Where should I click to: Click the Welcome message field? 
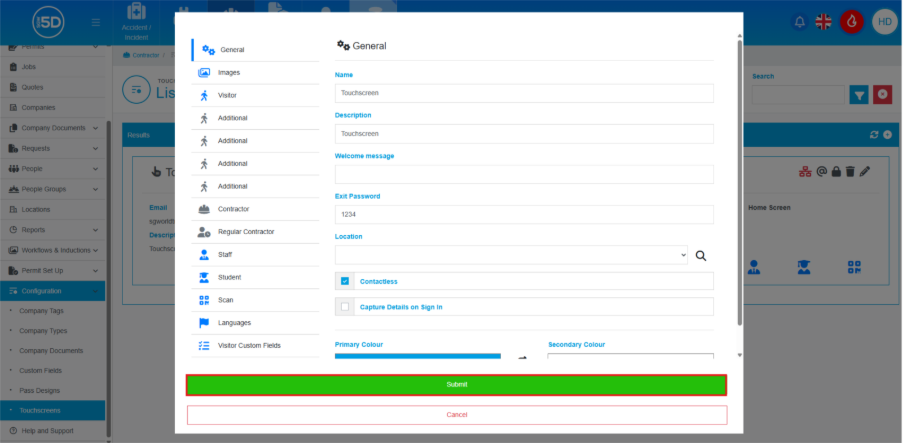(524, 174)
